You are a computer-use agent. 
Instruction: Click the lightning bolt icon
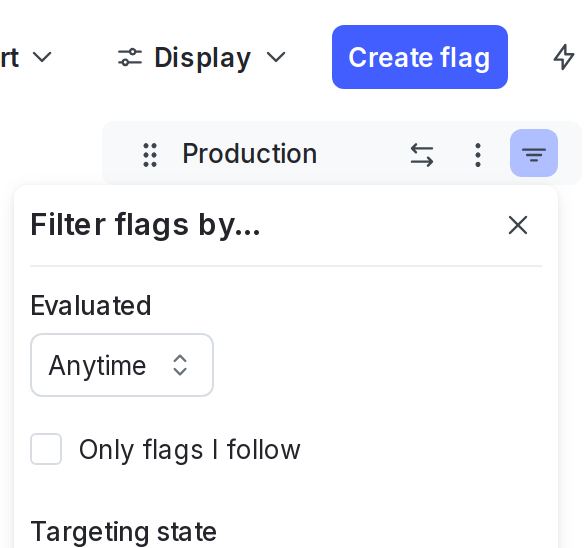[x=563, y=57]
